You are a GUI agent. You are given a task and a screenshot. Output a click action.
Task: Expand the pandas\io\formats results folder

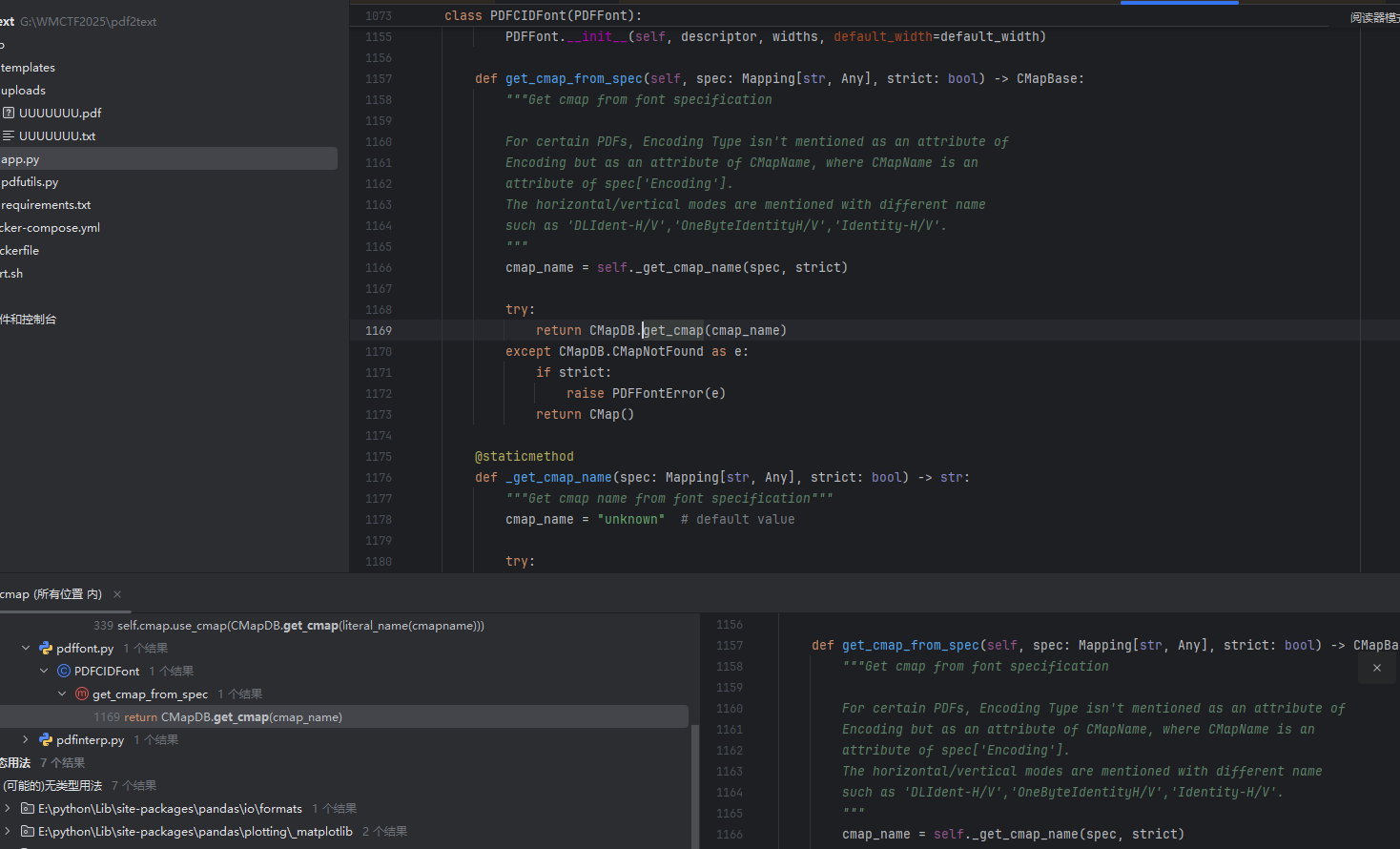(x=8, y=808)
